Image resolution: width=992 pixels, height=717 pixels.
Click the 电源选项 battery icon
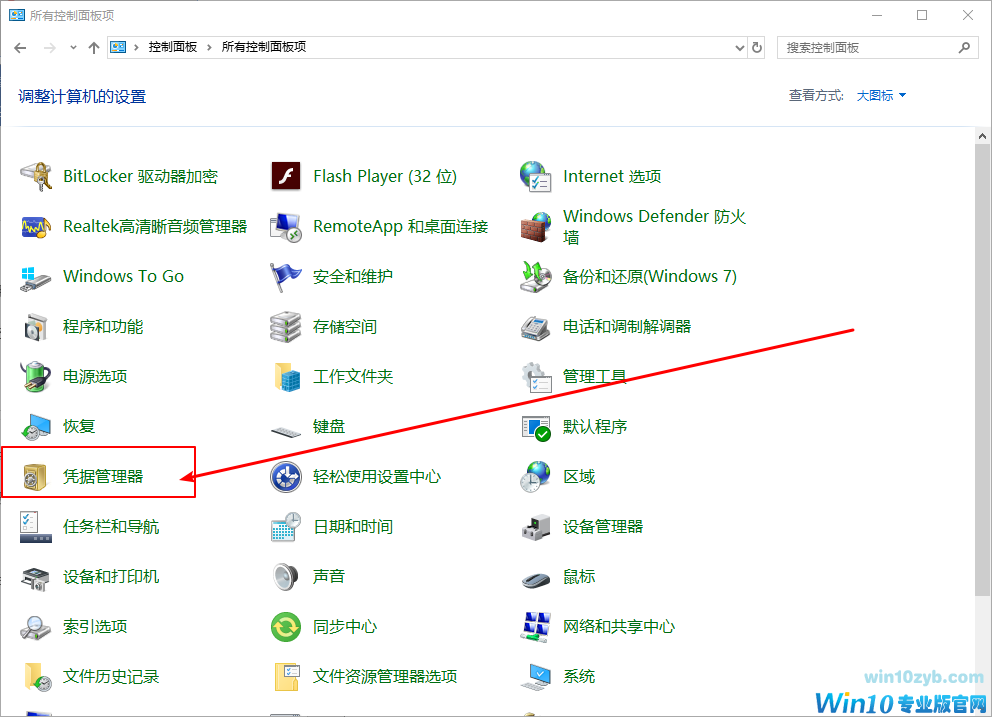coord(36,377)
